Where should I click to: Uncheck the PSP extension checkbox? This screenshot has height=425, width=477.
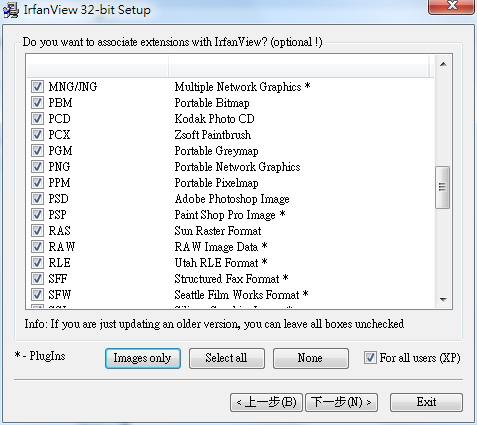coord(37,215)
